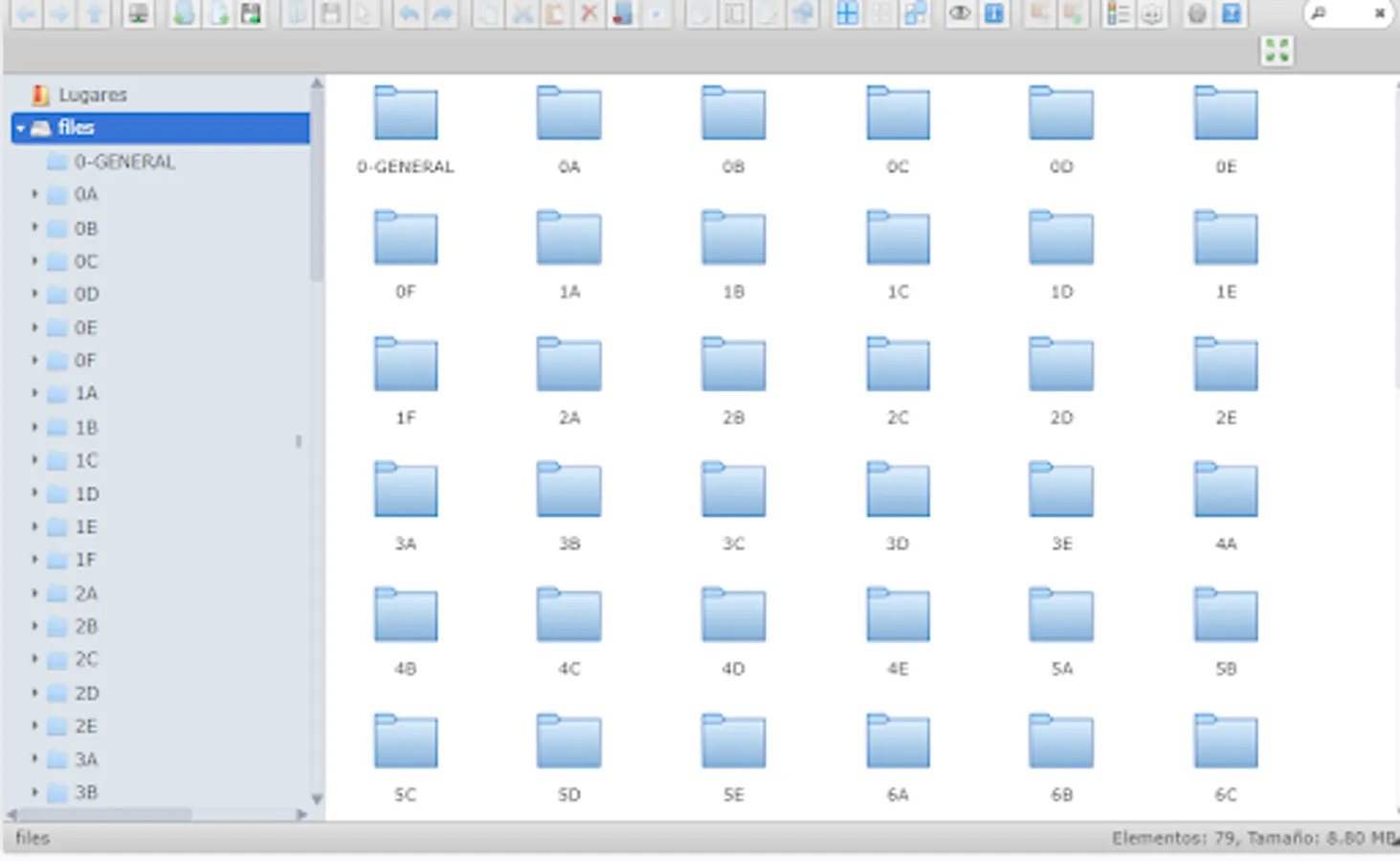
Task: Expand the 0B folder in the sidebar tree
Action: [x=35, y=228]
